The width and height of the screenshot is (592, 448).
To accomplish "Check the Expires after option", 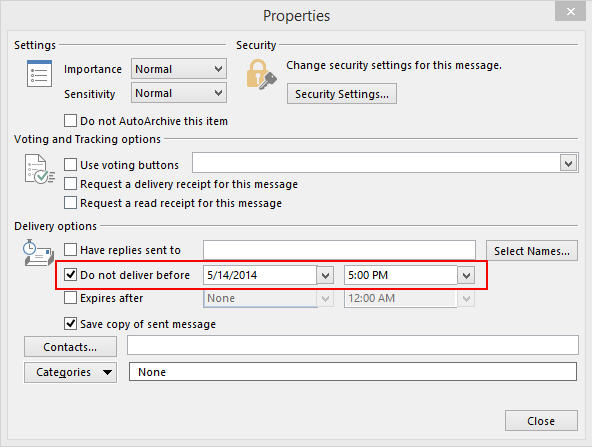I will click(70, 298).
